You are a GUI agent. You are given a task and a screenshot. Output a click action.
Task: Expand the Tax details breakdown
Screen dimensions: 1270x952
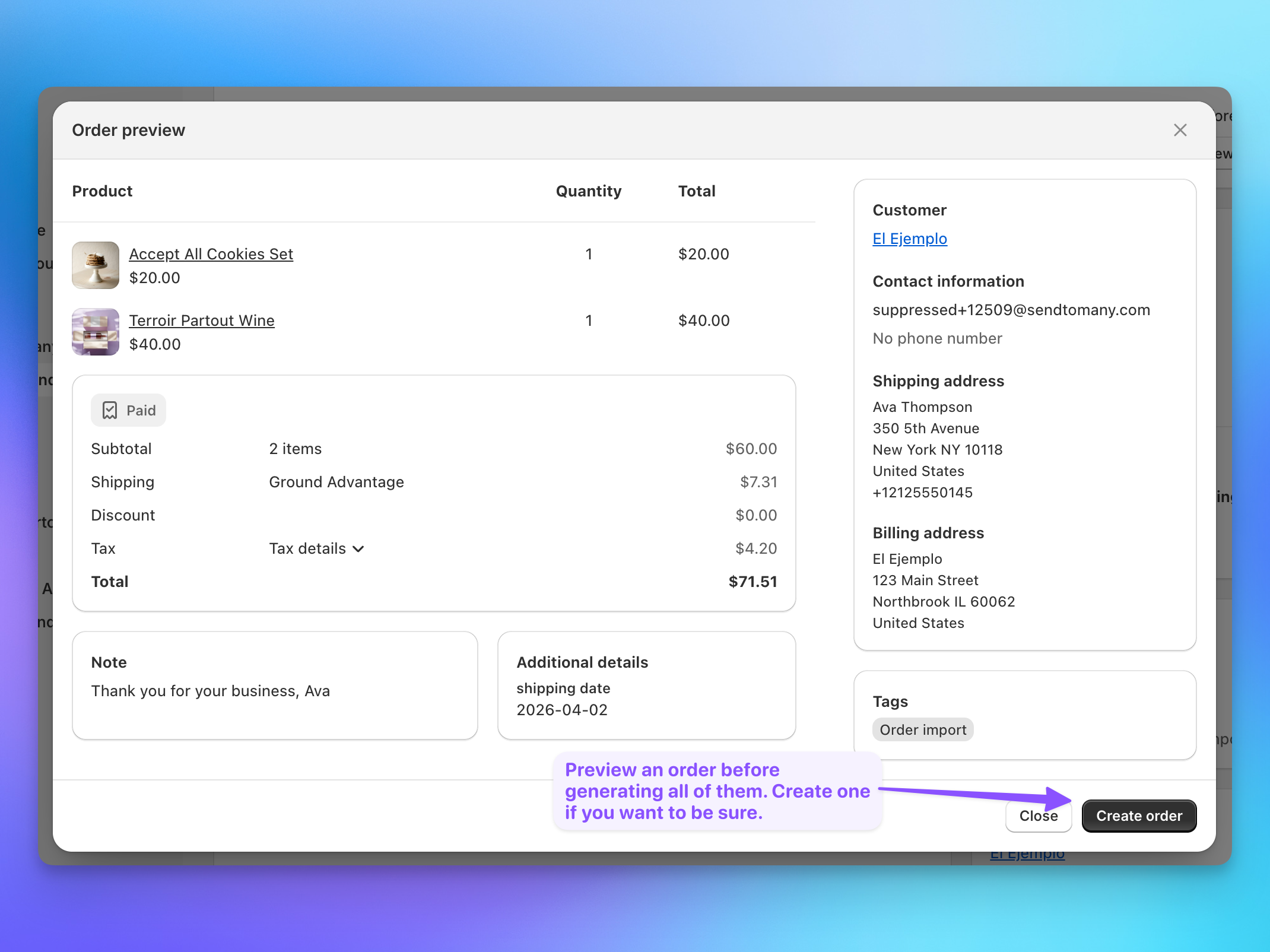316,548
